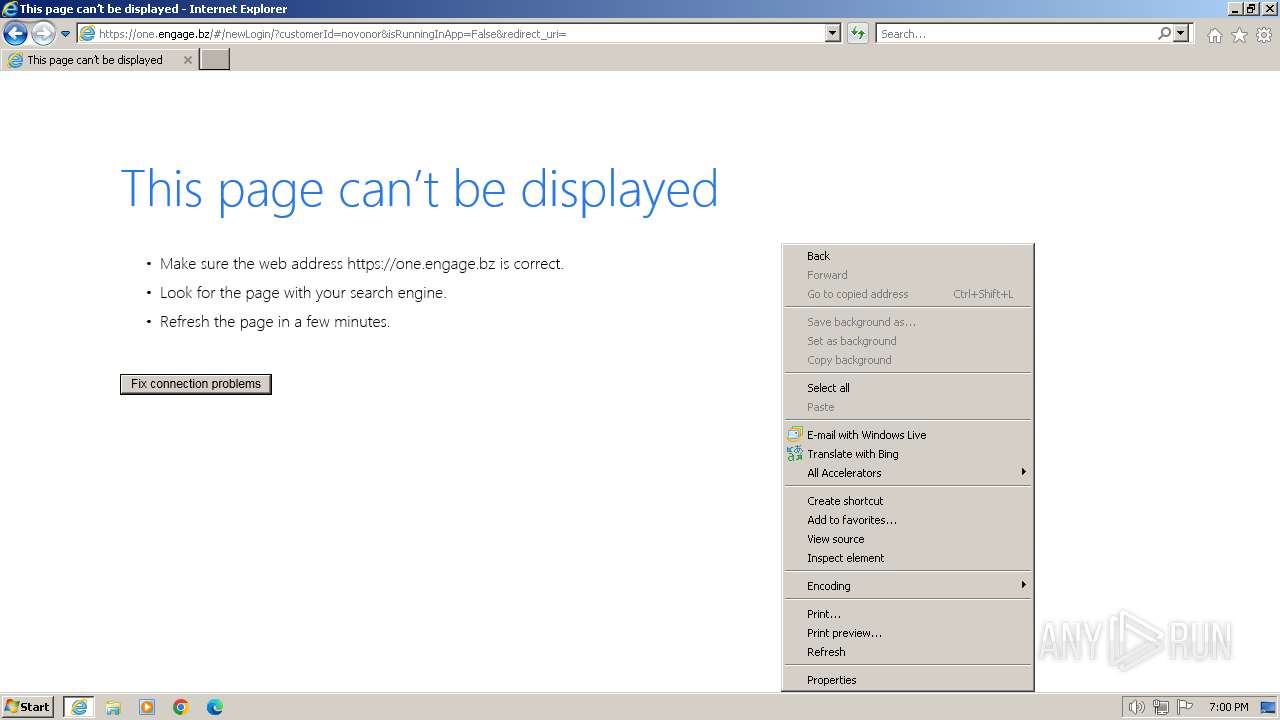Viewport: 1280px width, 720px height.
Task: Launch Microsoft Edge from taskbar
Action: (x=215, y=707)
